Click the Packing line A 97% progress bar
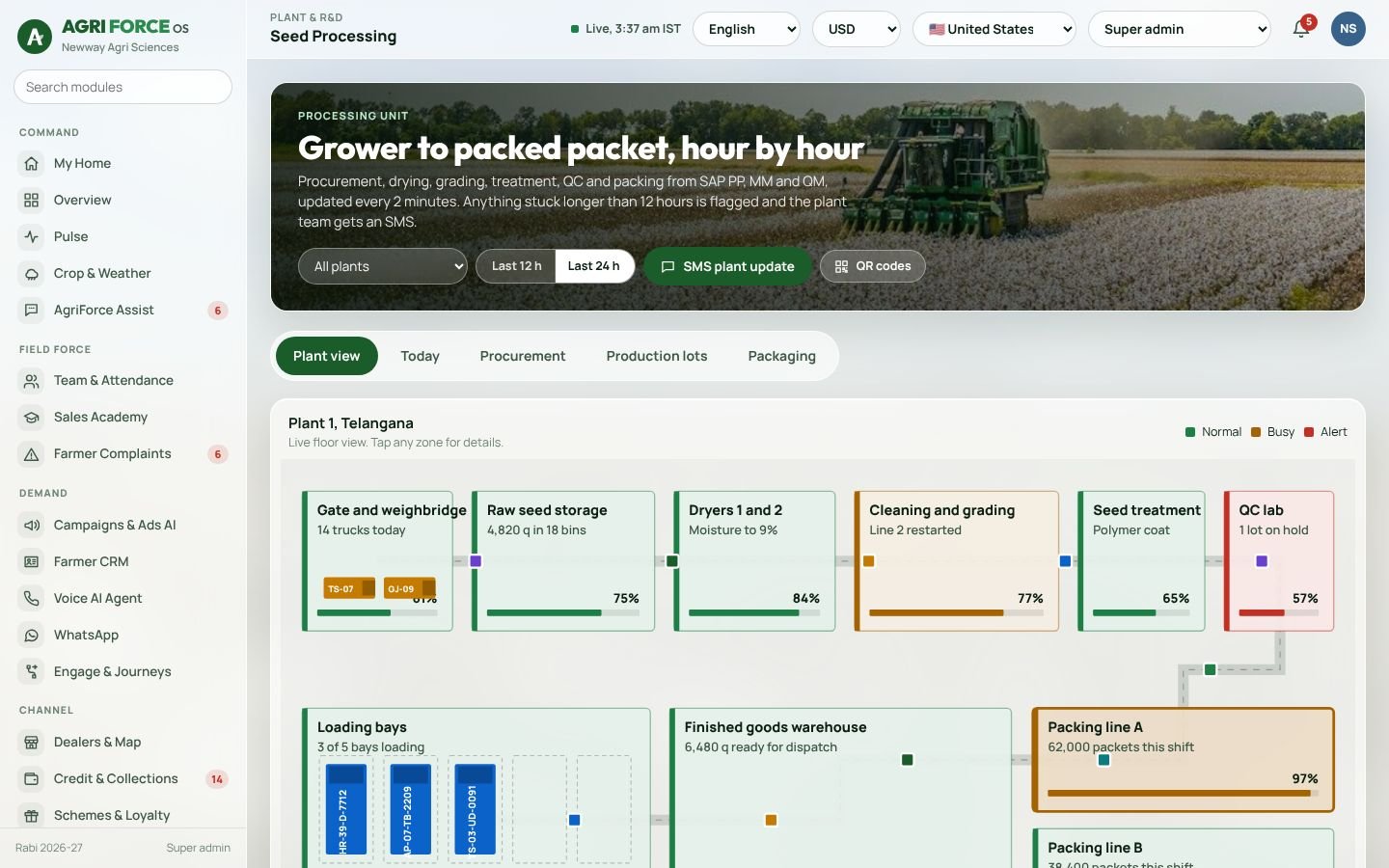The width and height of the screenshot is (1389, 868). click(1183, 793)
